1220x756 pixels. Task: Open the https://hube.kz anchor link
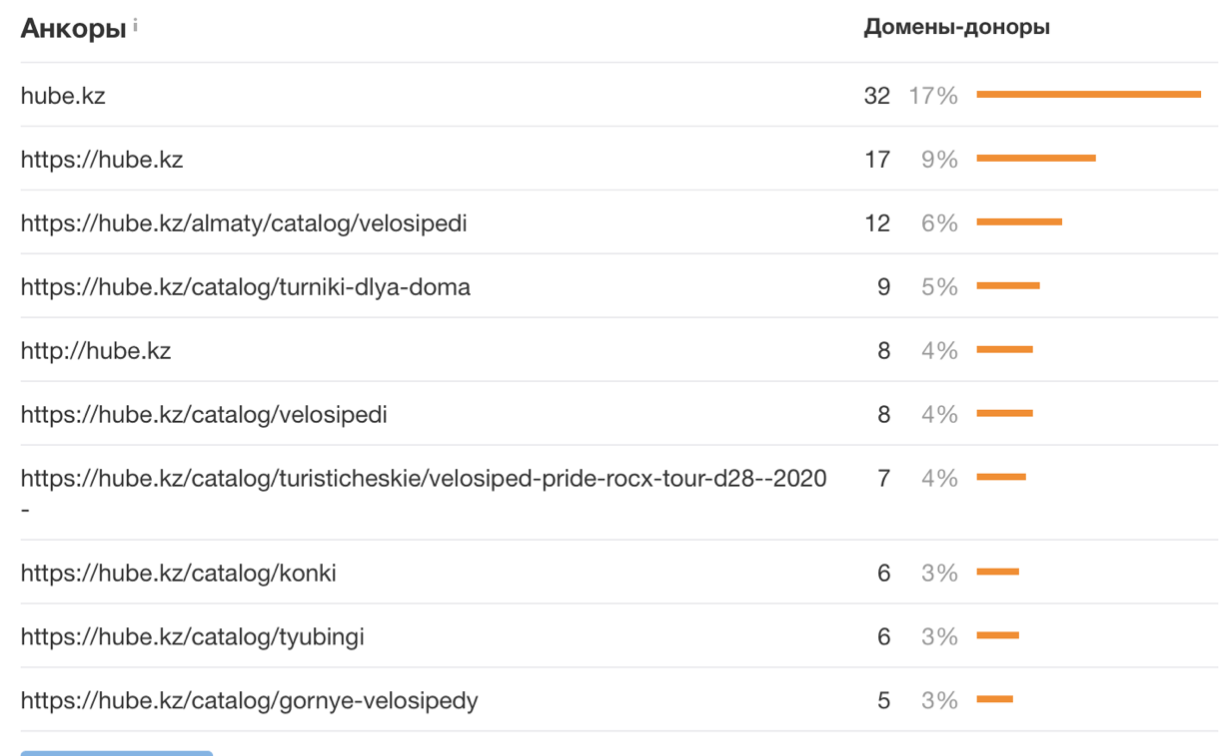tap(103, 159)
